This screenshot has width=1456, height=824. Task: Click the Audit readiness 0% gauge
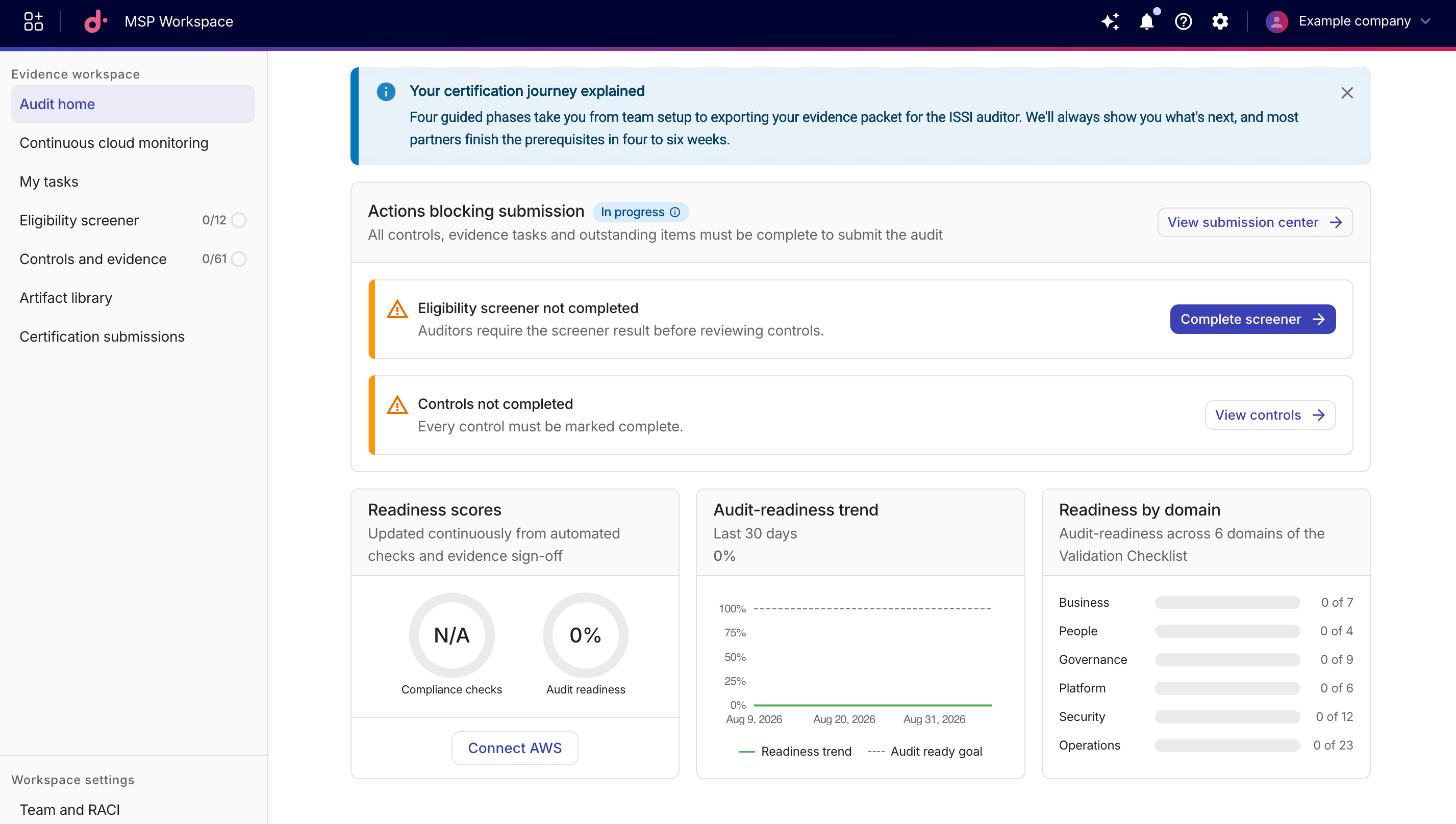coord(585,635)
